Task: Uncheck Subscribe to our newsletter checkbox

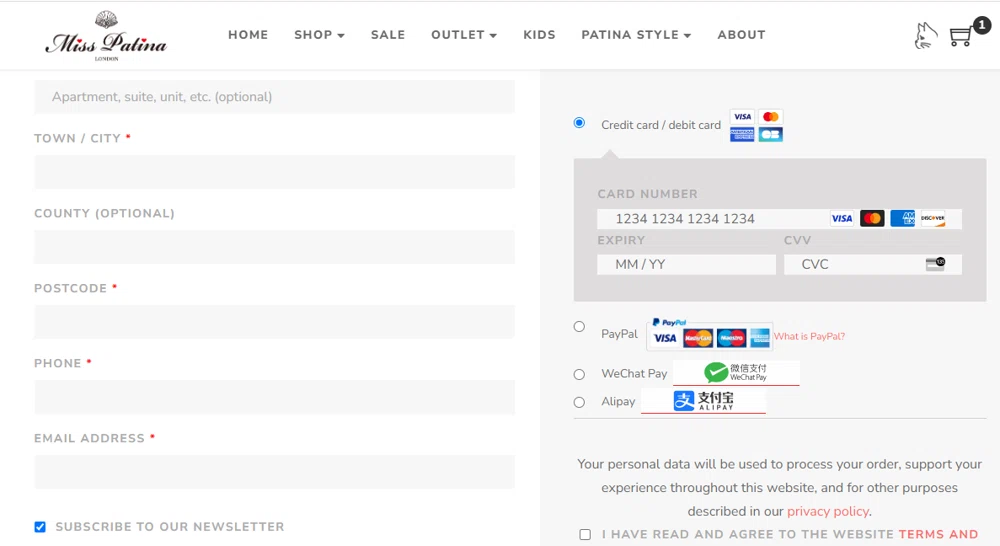Action: click(40, 527)
